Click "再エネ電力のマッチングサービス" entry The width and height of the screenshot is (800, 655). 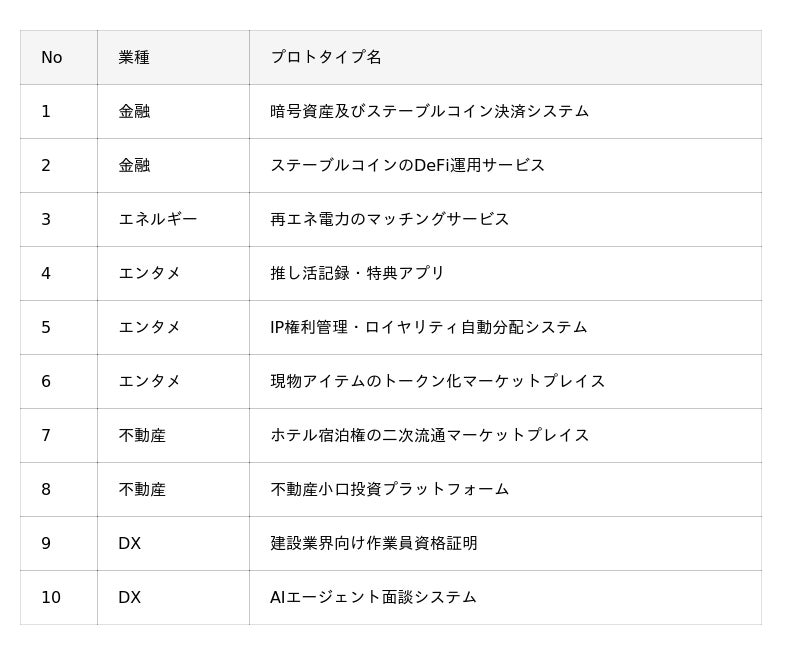389,220
